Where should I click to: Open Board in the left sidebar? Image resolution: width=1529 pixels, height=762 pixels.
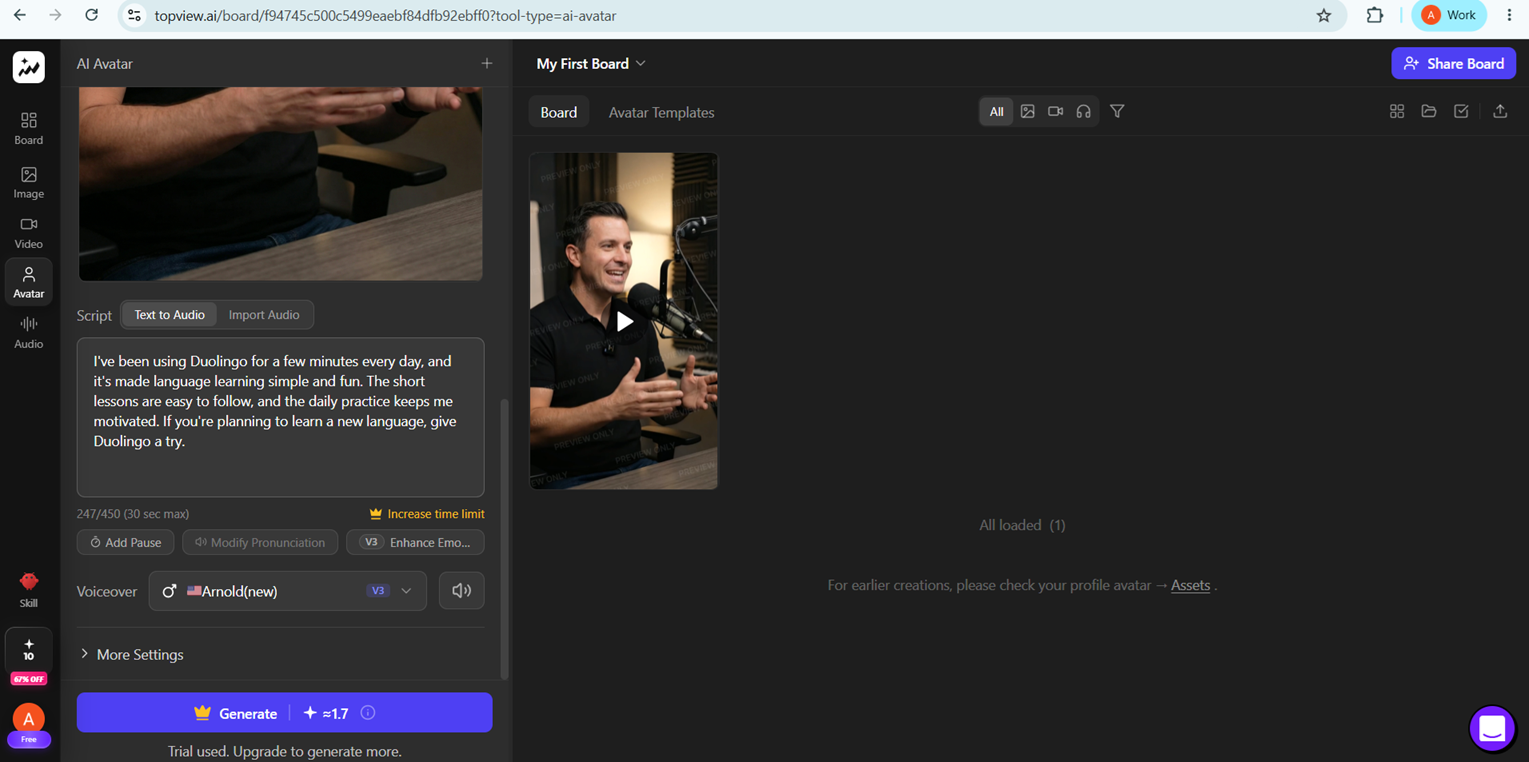click(x=28, y=129)
